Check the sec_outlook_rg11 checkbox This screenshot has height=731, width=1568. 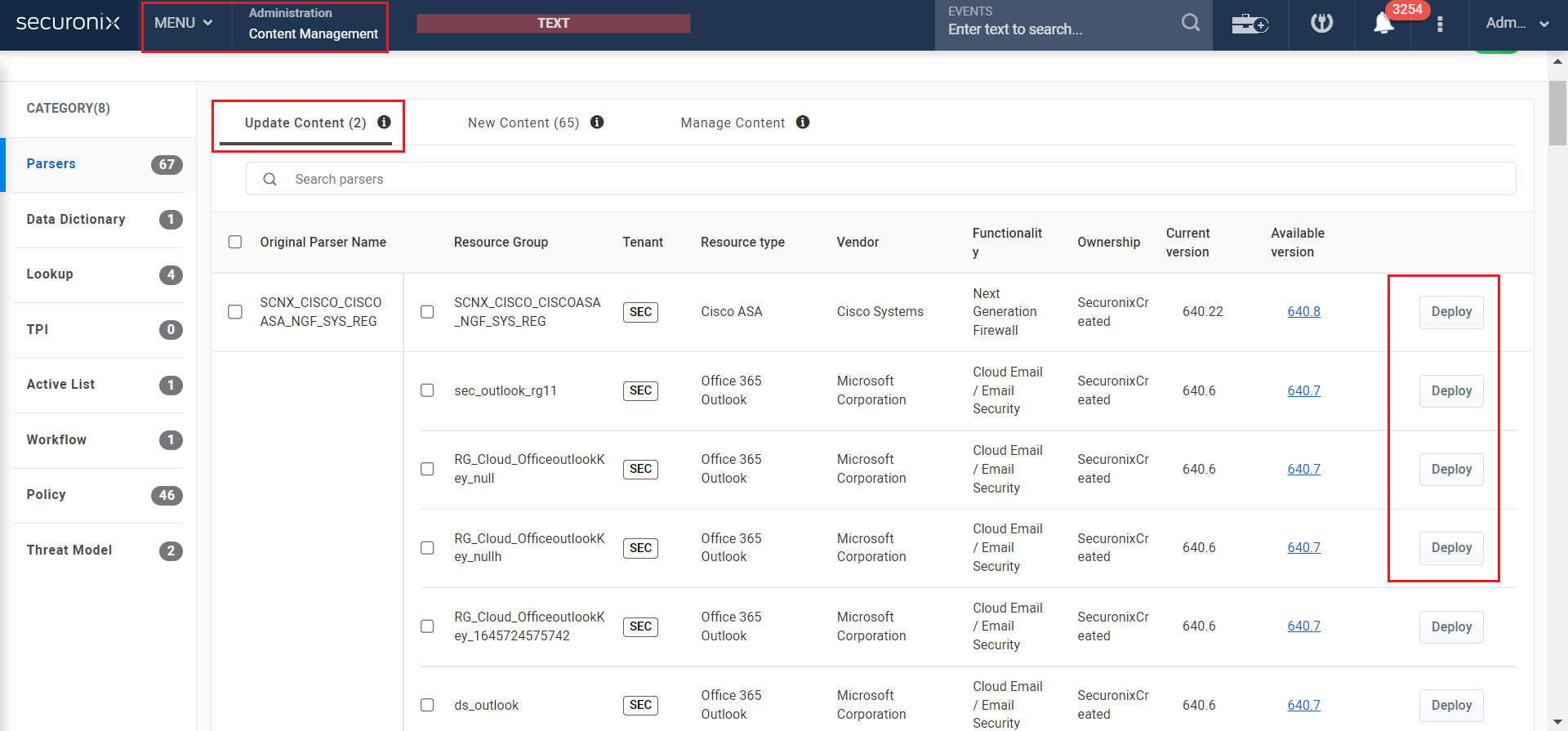[427, 390]
